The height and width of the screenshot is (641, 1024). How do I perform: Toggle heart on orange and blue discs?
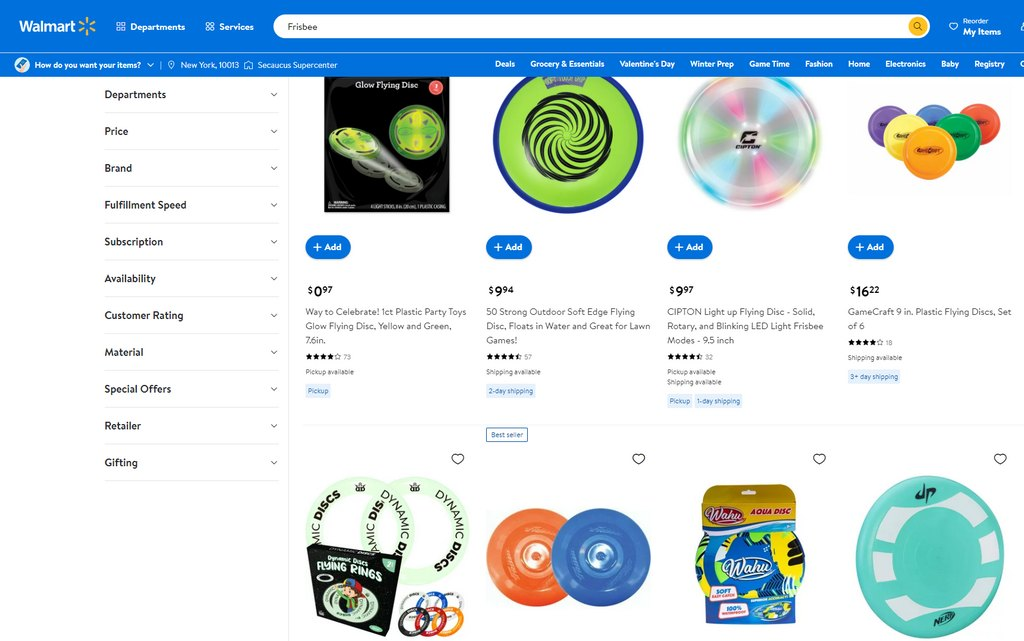click(639, 459)
